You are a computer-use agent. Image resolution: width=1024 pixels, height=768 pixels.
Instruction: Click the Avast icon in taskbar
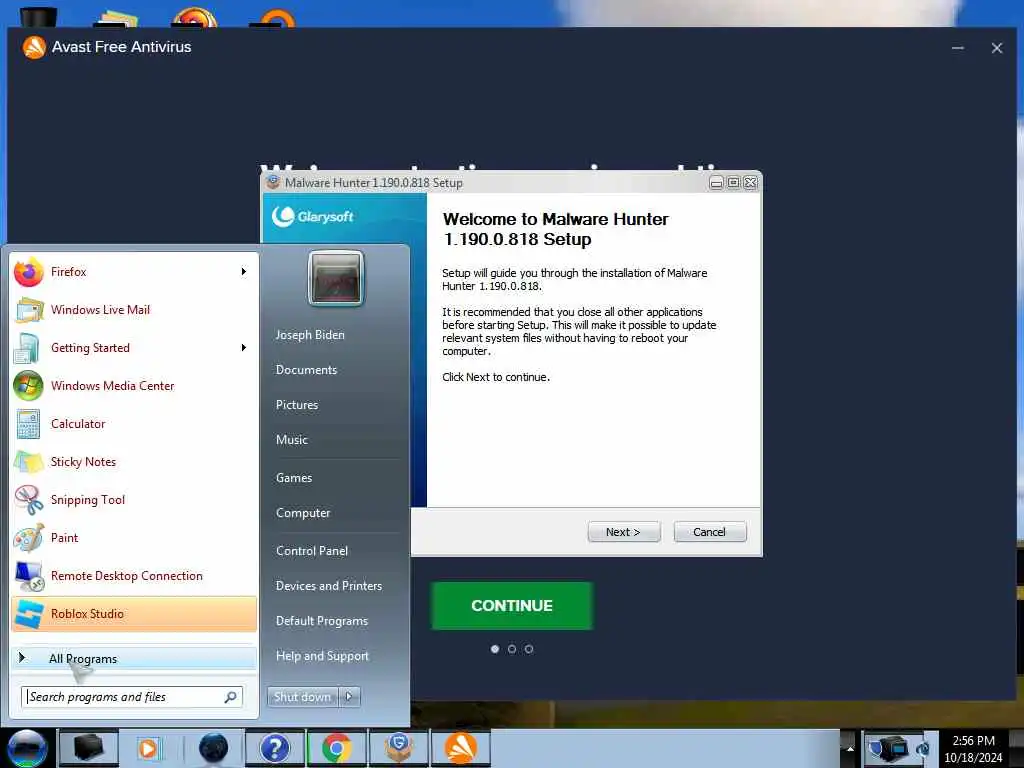[x=460, y=748]
